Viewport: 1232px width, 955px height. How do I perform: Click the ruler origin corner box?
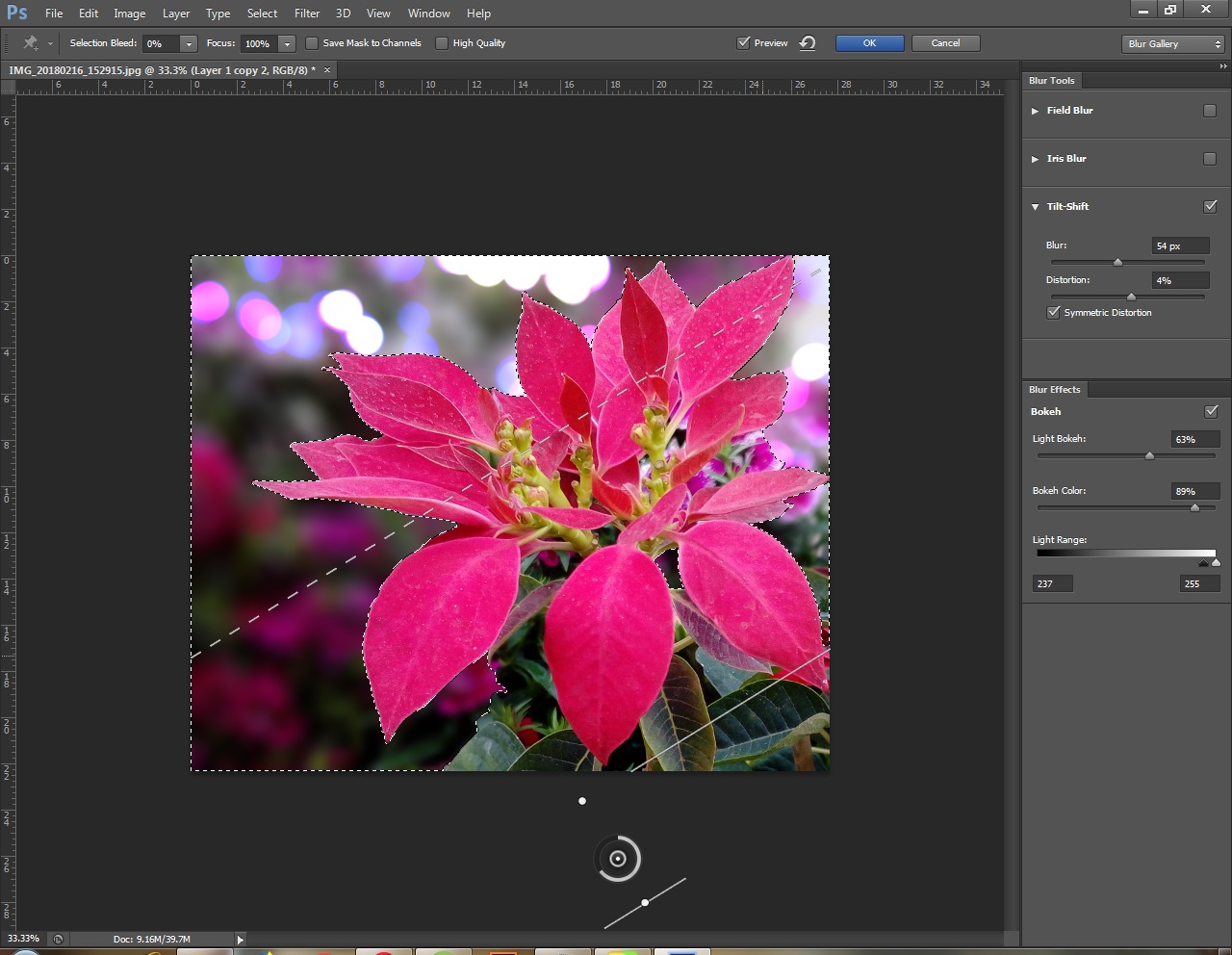[8, 86]
